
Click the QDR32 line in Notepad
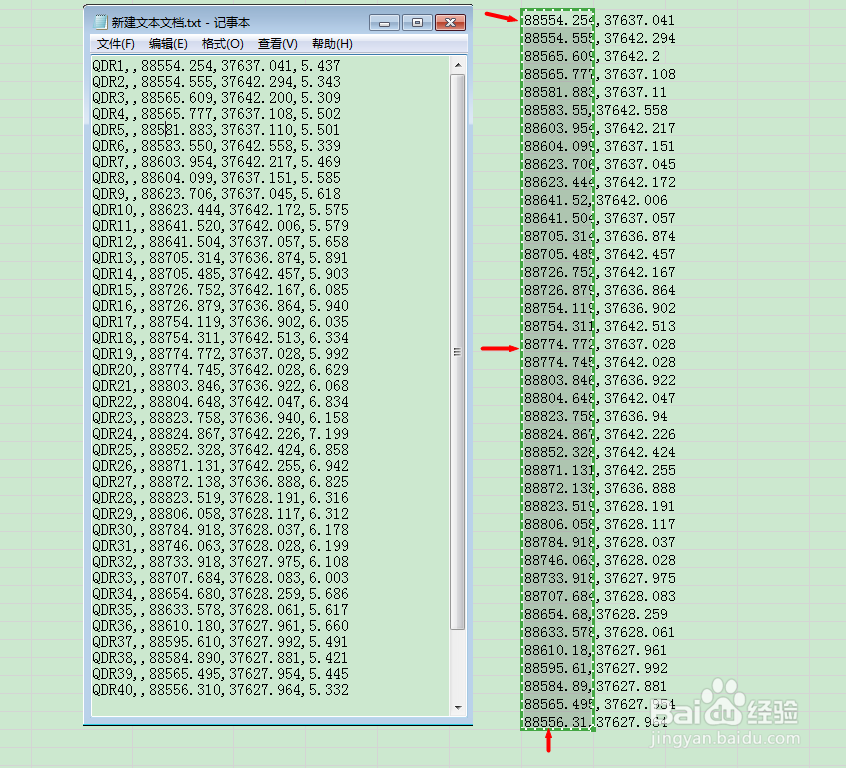[221, 562]
